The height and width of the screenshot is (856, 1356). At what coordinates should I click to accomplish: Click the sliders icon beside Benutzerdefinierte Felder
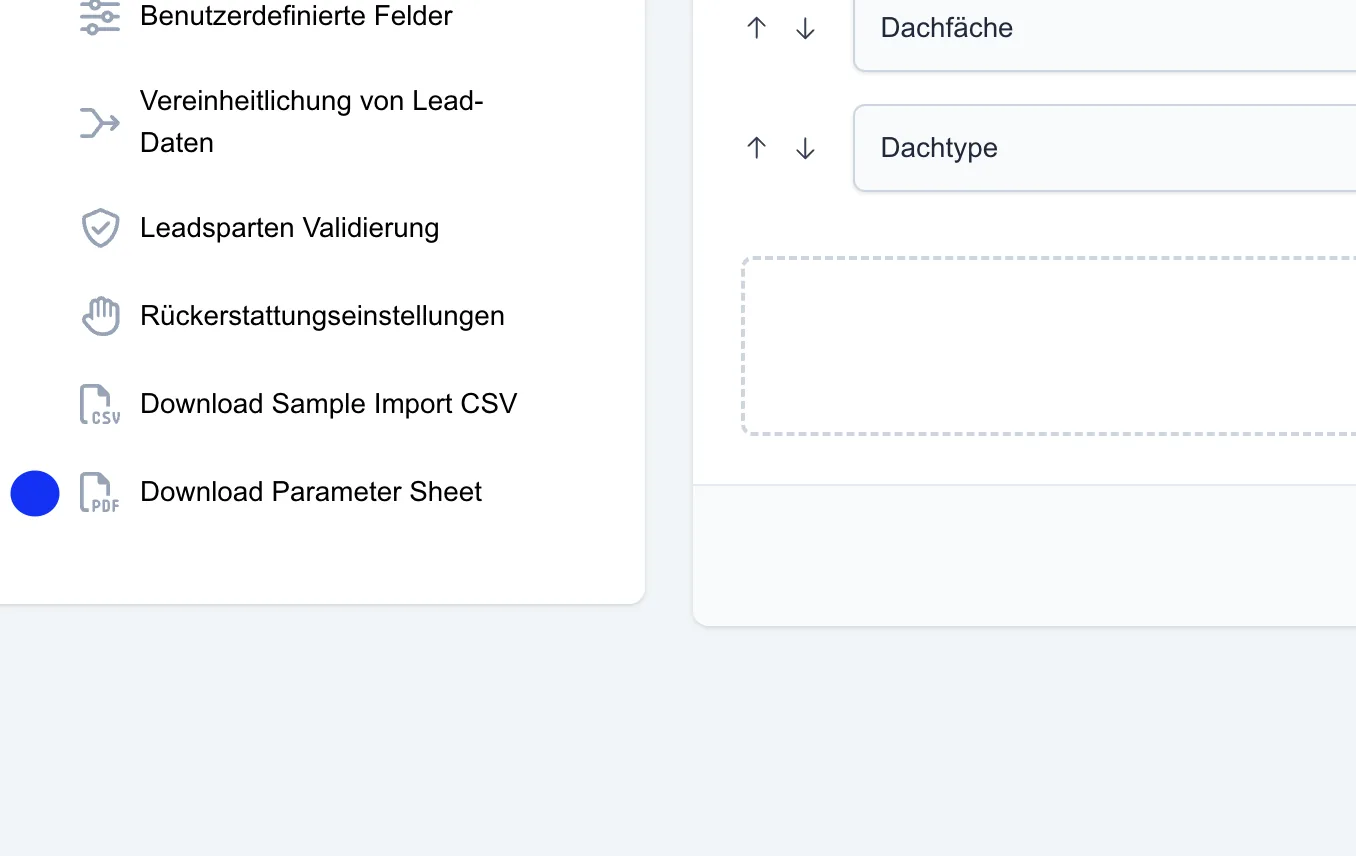point(100,16)
